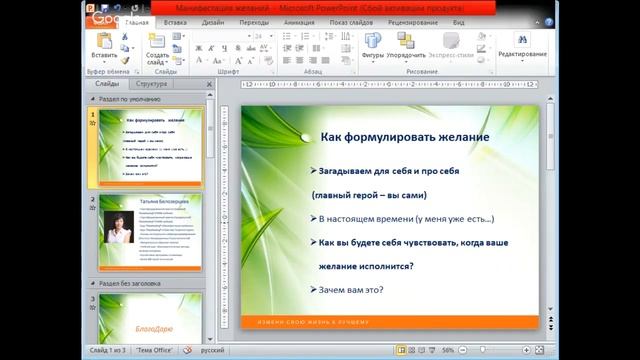Click the Text Direction icon

(346, 36)
